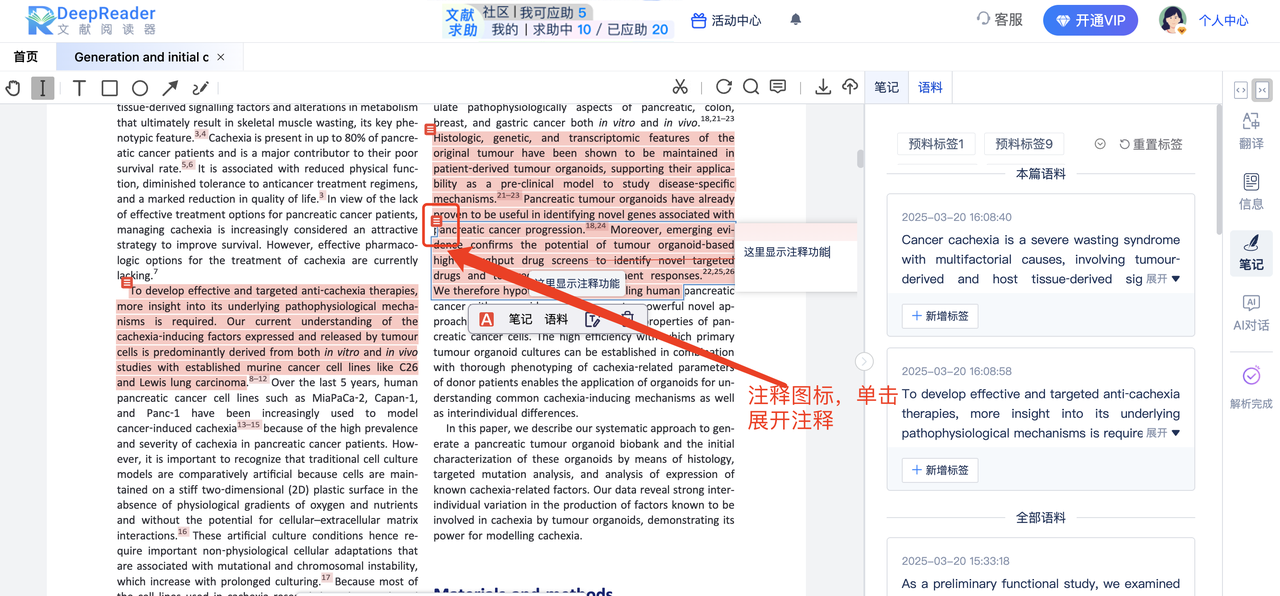Select the hand pan tool
This screenshot has height=596, width=1280.
coord(13,88)
